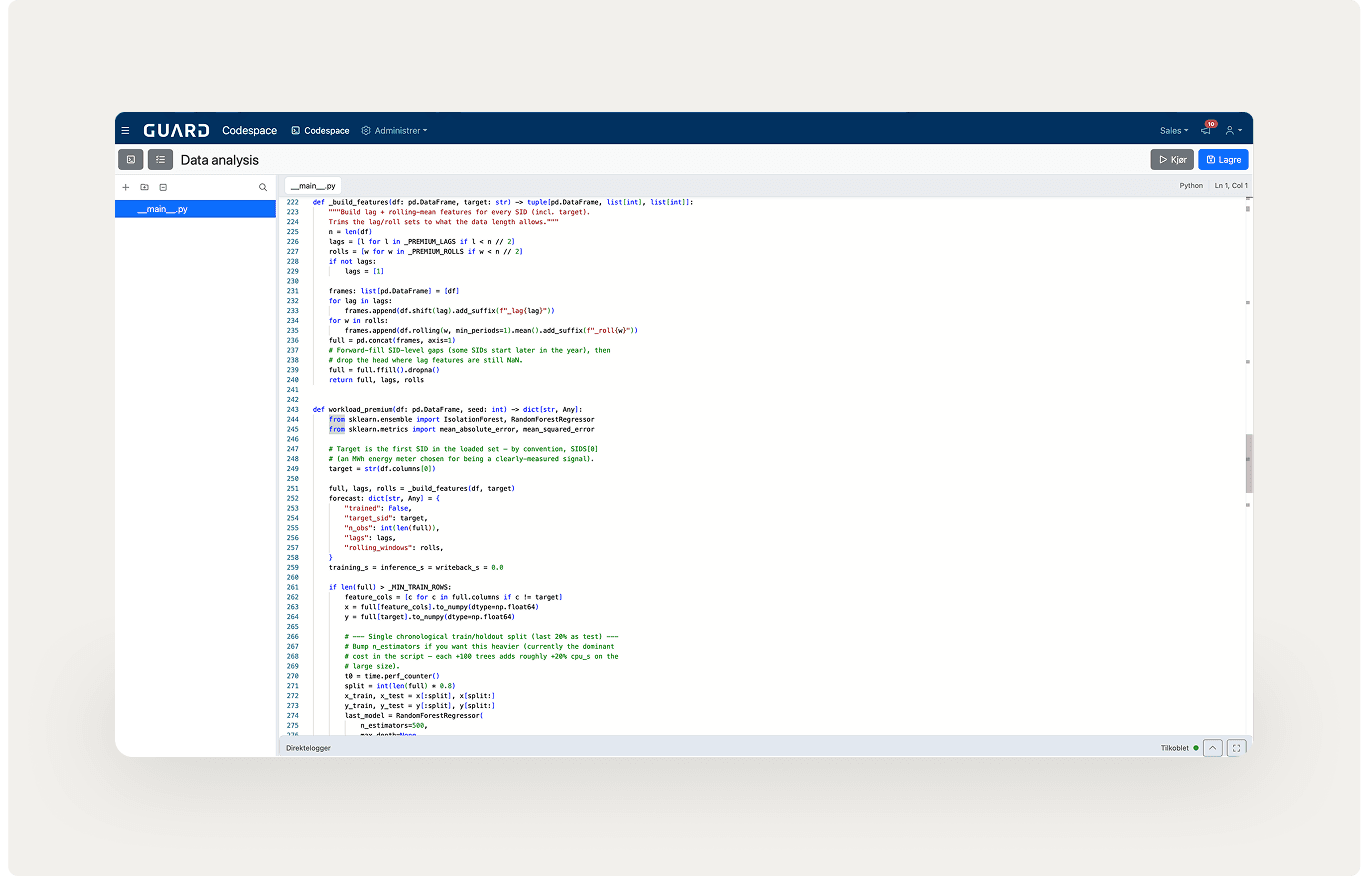Toggle the terminal panel button beside Data analysis

[x=131, y=160]
